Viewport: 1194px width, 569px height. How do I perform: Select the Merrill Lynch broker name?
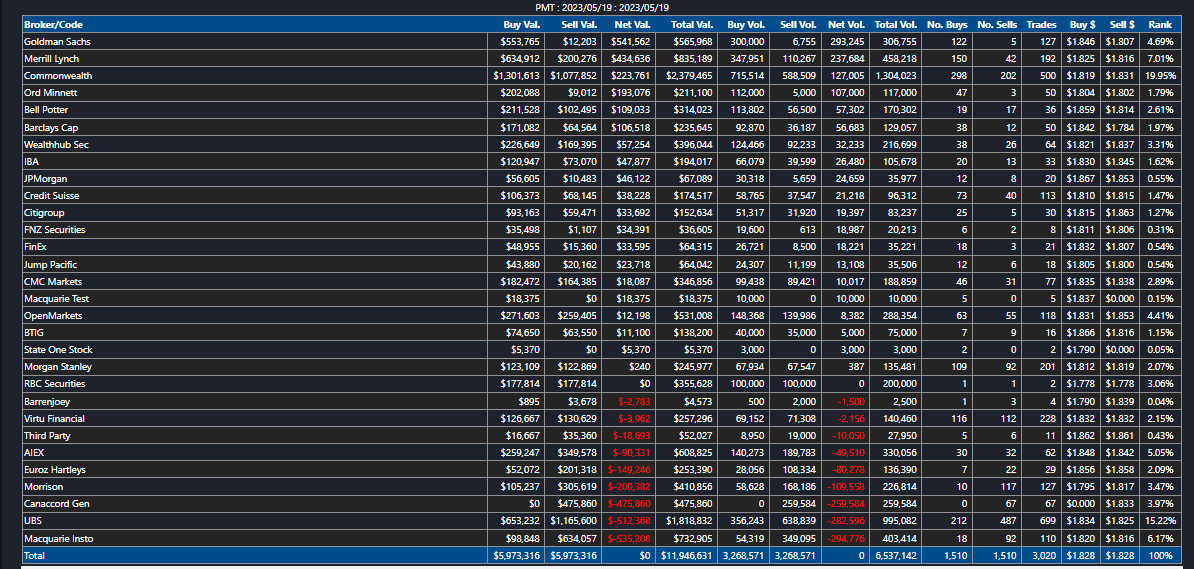[51, 59]
